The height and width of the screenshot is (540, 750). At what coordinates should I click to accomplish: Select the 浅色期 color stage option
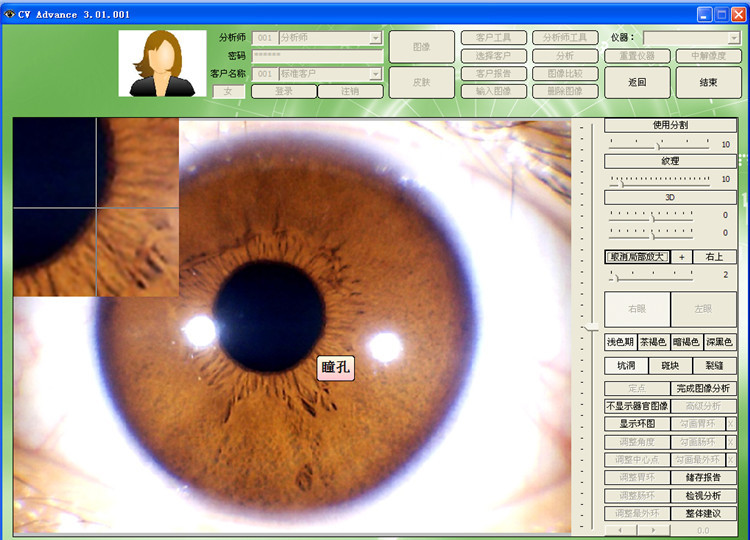[620, 342]
